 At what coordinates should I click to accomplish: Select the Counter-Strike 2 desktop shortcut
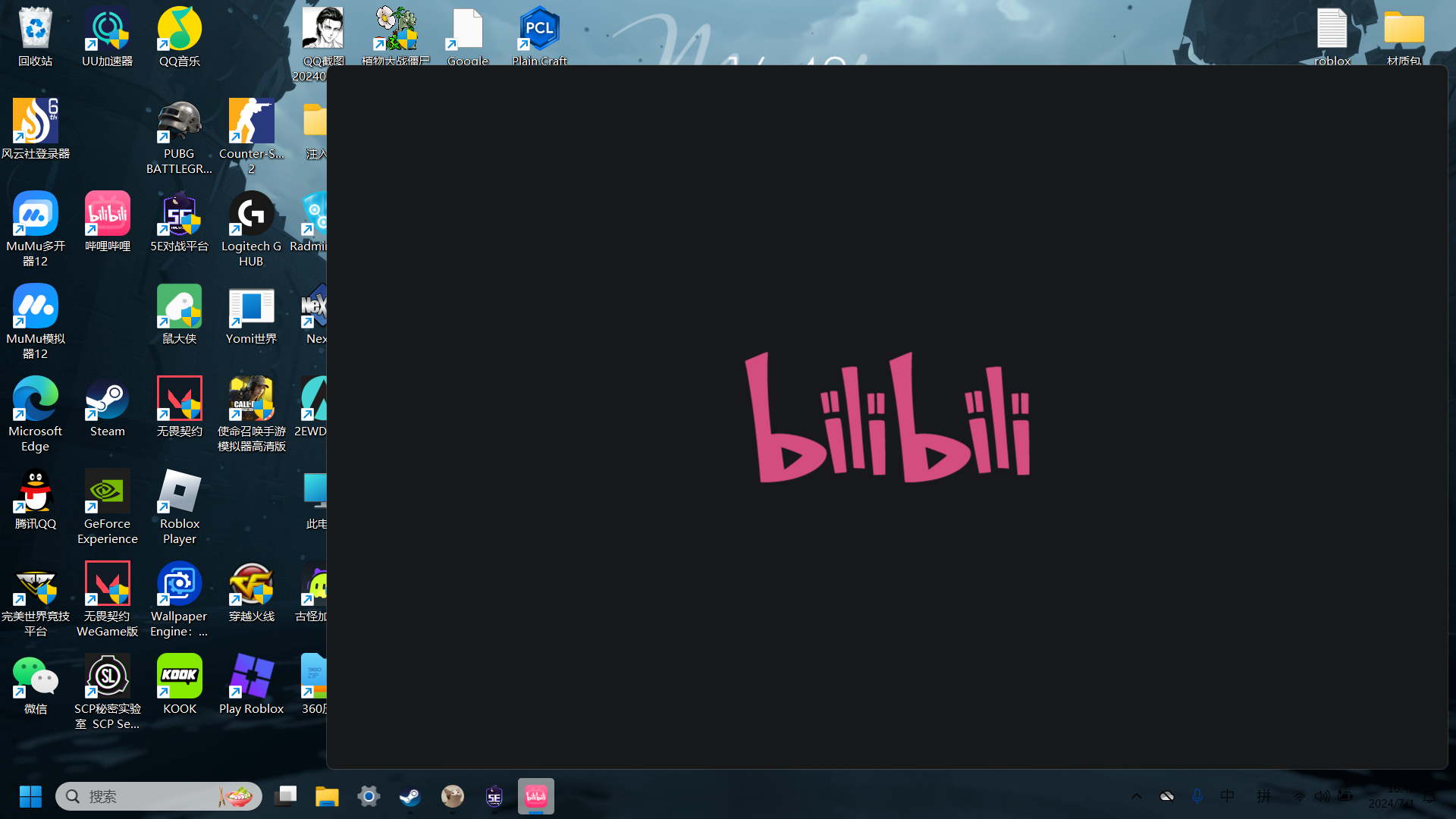tap(251, 136)
